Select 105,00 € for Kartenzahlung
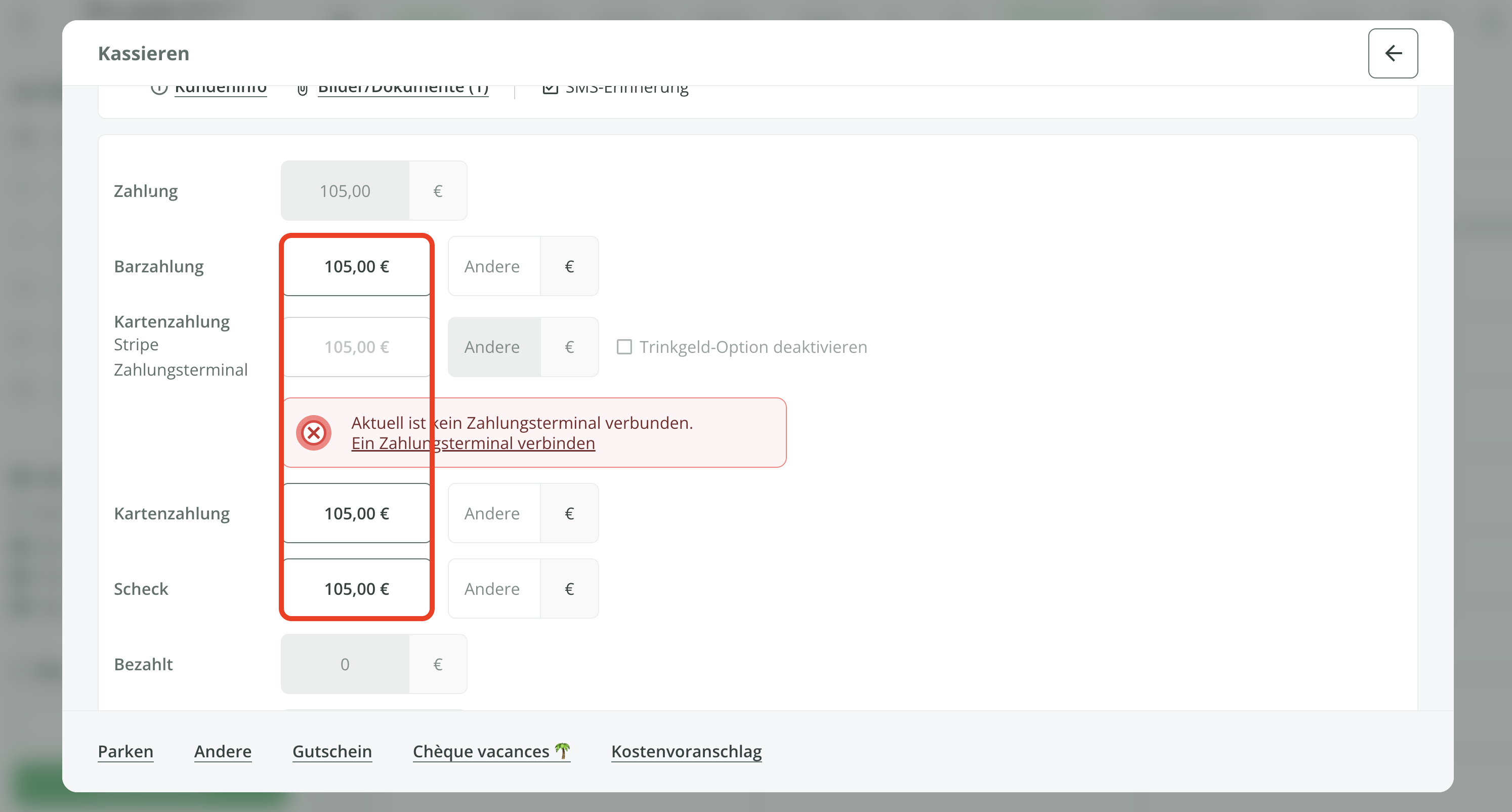 point(356,514)
